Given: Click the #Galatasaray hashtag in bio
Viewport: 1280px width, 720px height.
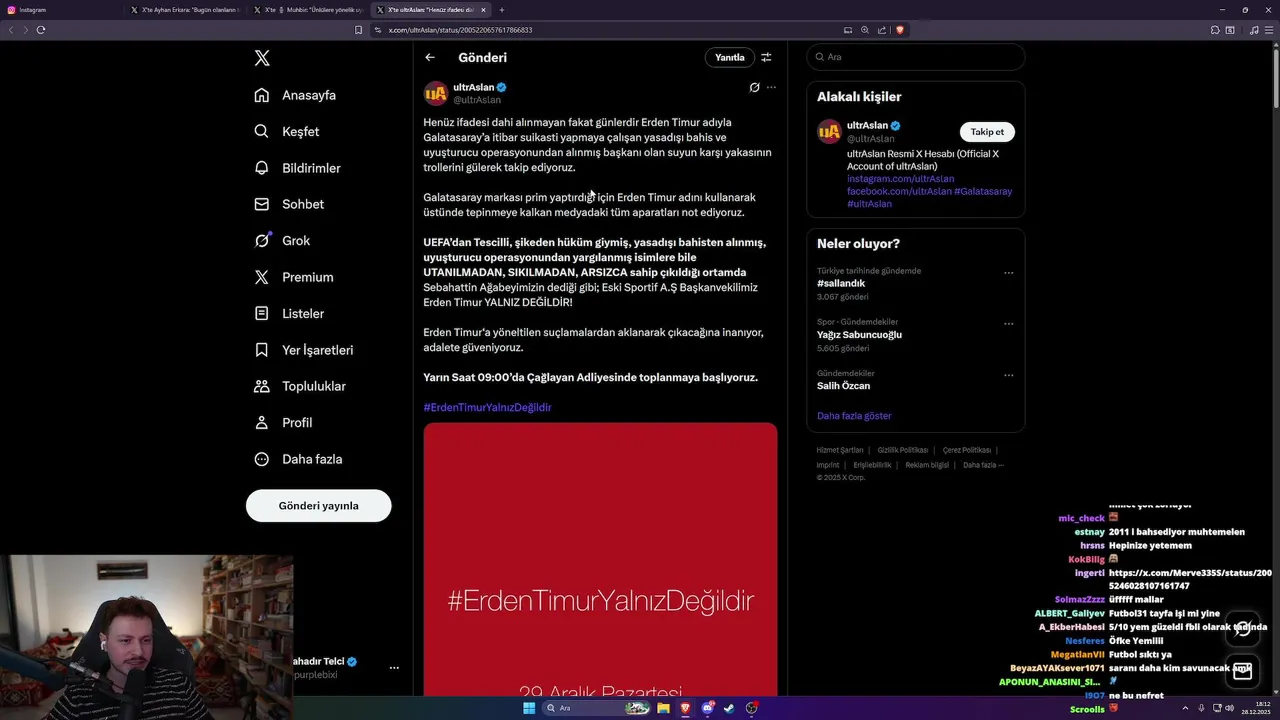Looking at the screenshot, I should (x=983, y=191).
